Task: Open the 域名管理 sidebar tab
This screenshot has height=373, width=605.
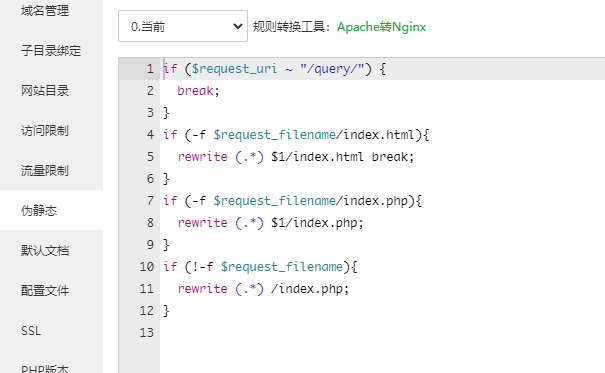Action: [45, 11]
